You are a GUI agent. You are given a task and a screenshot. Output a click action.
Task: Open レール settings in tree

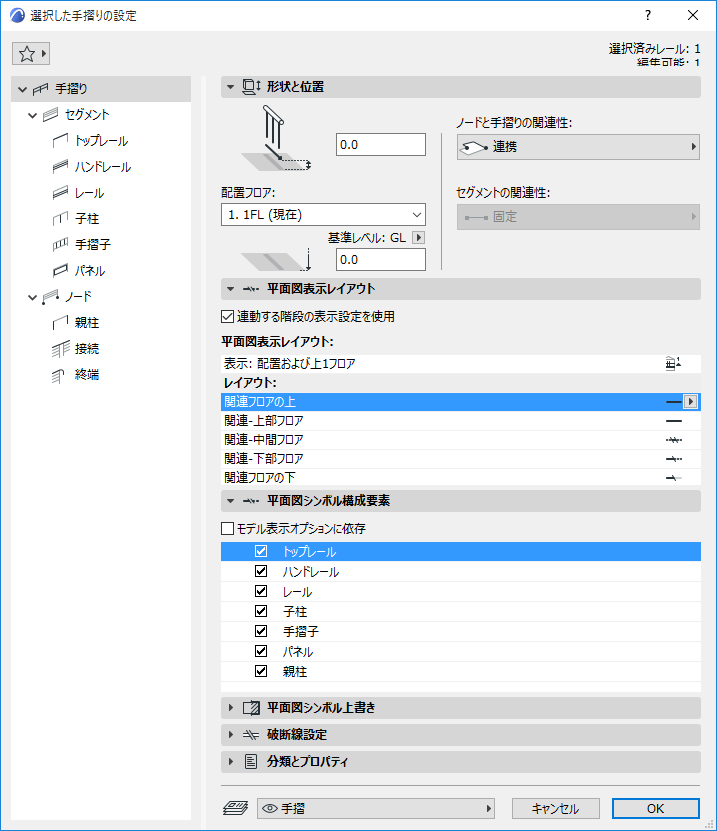89,192
